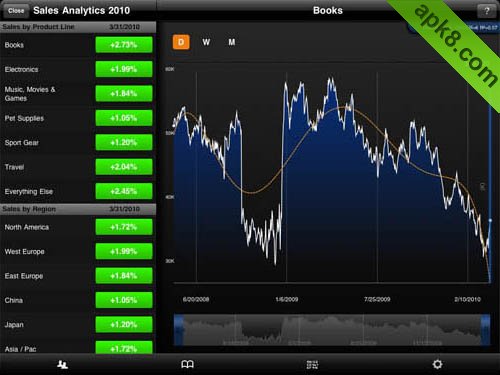Image resolution: width=500 pixels, height=375 pixels.
Task: Select the North America region row
Action: (x=78, y=227)
